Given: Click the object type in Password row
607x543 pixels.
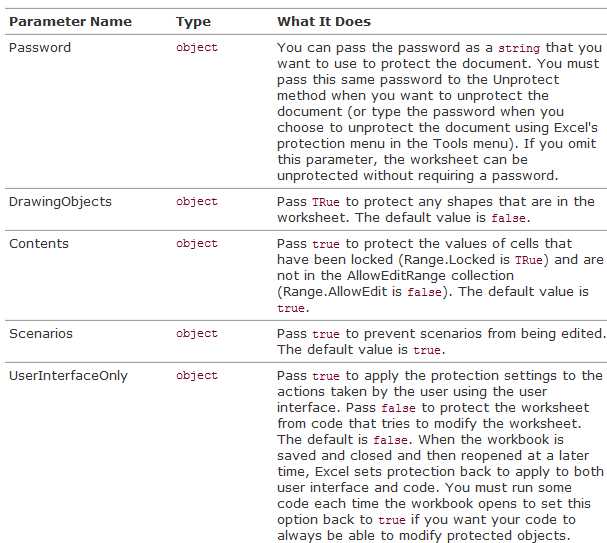Looking at the screenshot, I should [x=197, y=48].
